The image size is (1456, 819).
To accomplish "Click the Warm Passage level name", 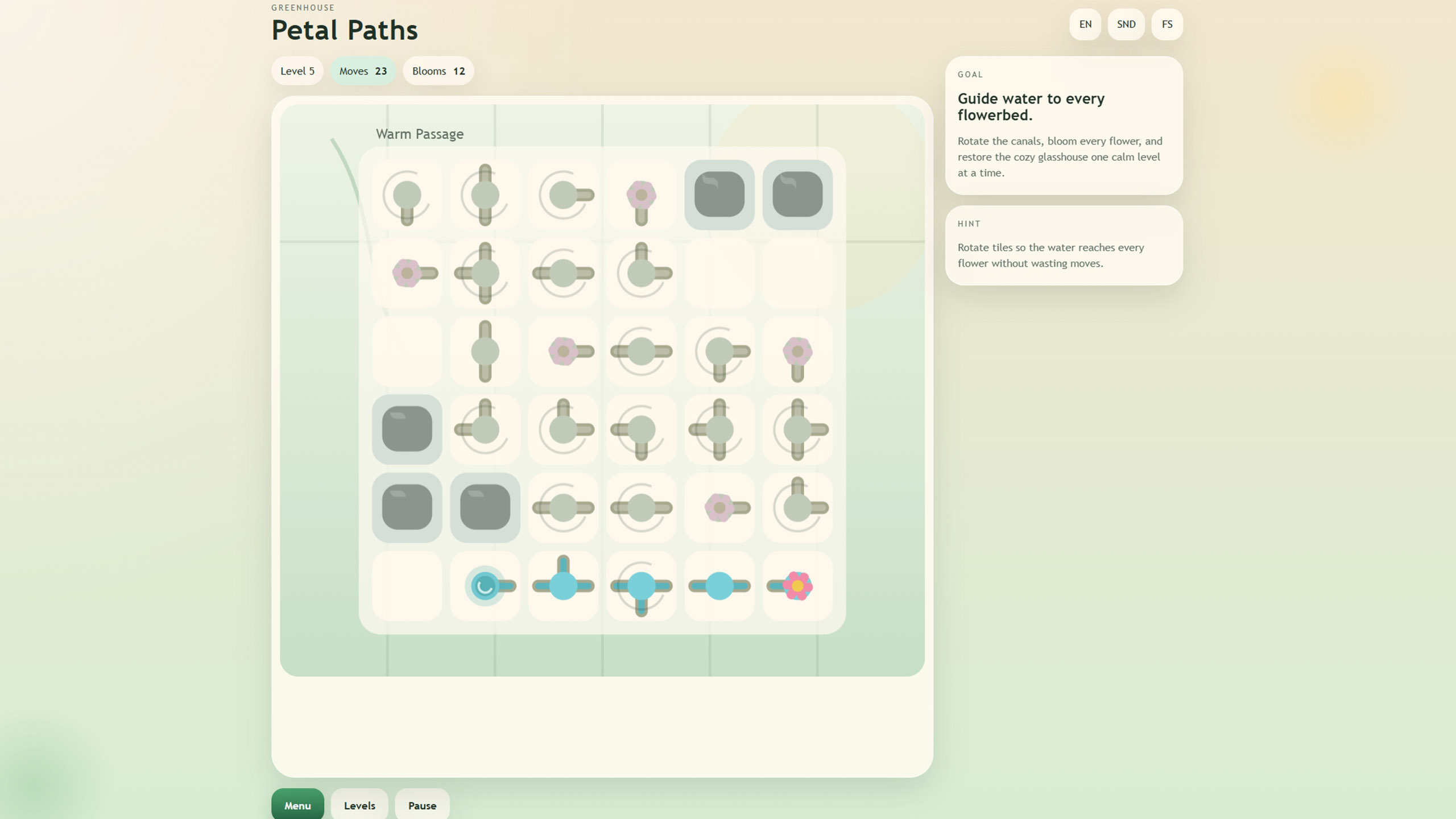I will click(420, 134).
